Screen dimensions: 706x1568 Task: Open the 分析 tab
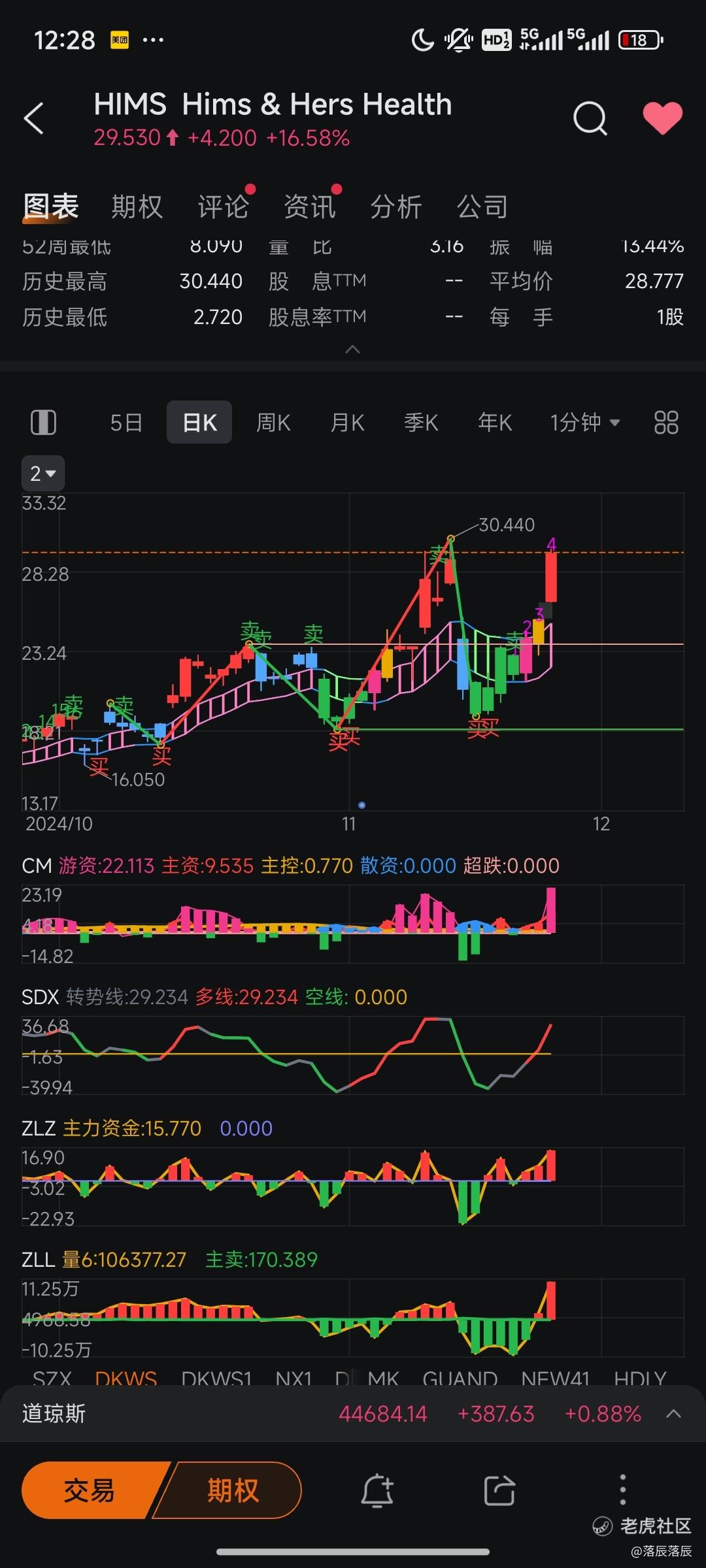click(396, 206)
